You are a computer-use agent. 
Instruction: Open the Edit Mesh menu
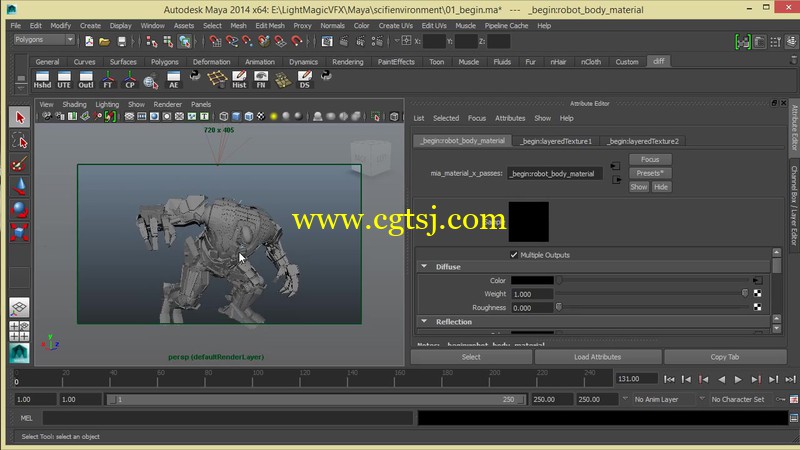[x=270, y=26]
